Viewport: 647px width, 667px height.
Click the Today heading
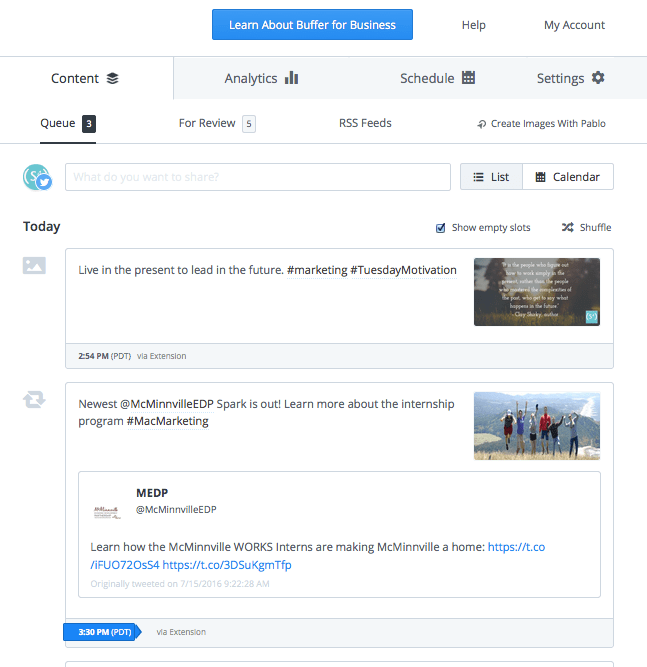click(x=42, y=227)
